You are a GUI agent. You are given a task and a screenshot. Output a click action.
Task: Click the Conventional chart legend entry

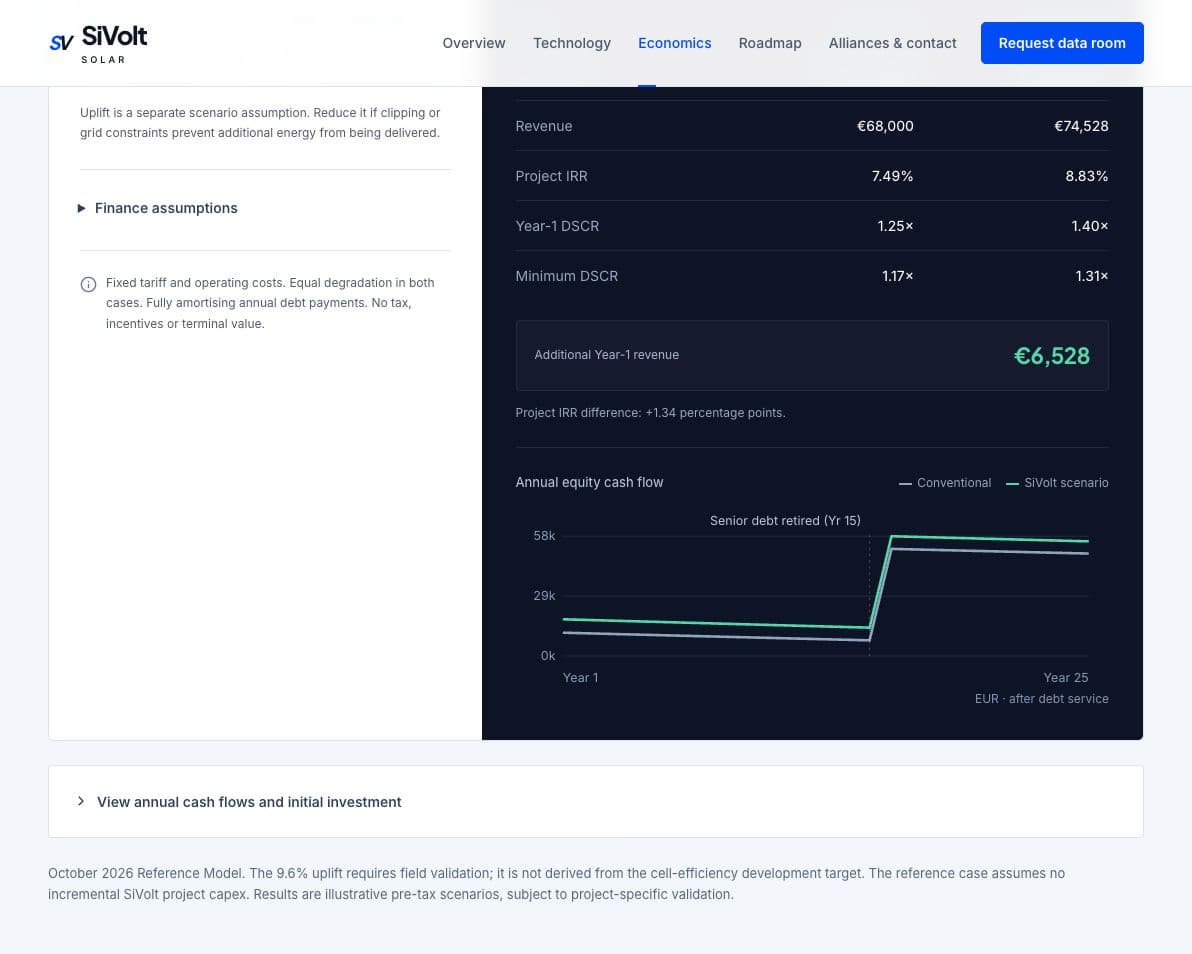(x=945, y=483)
